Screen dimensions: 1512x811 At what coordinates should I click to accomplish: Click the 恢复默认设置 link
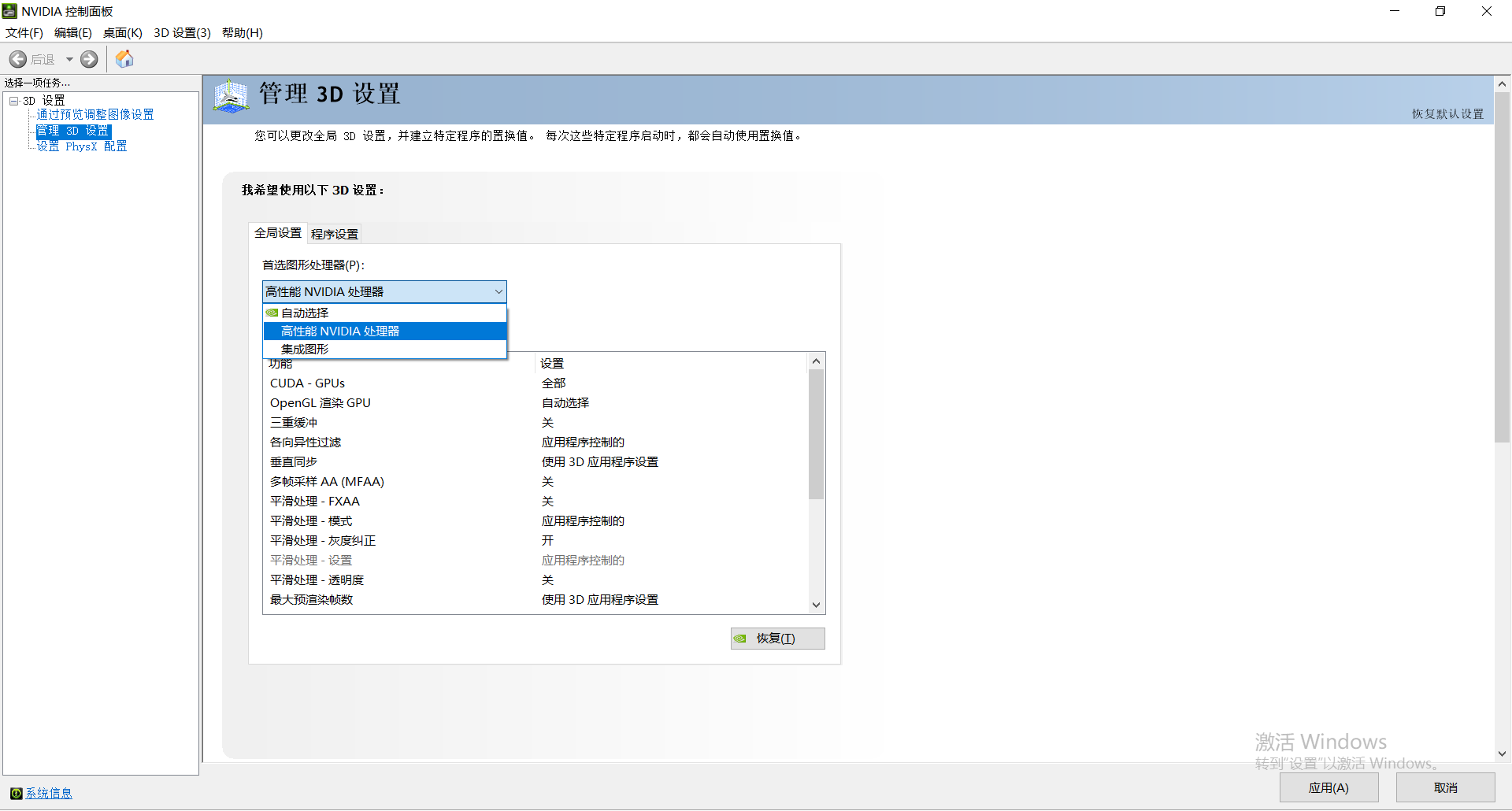click(x=1447, y=114)
